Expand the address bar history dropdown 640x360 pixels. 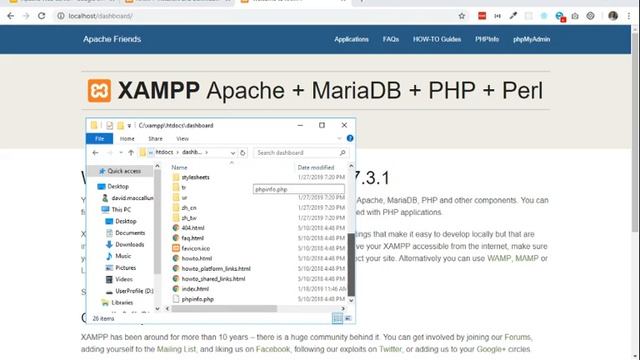pyautogui.click(x=233, y=153)
